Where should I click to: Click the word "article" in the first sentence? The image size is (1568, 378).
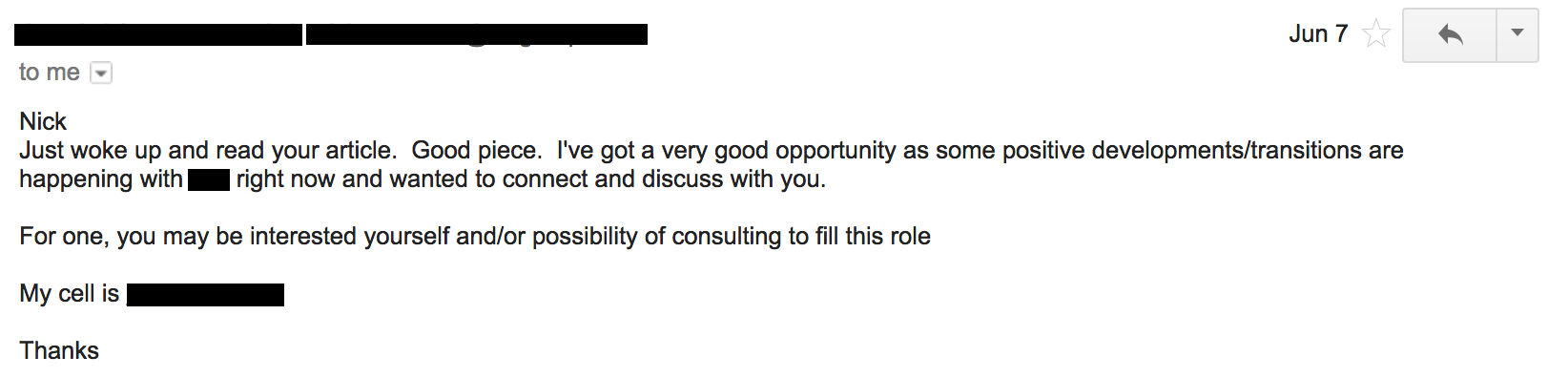coord(361,151)
